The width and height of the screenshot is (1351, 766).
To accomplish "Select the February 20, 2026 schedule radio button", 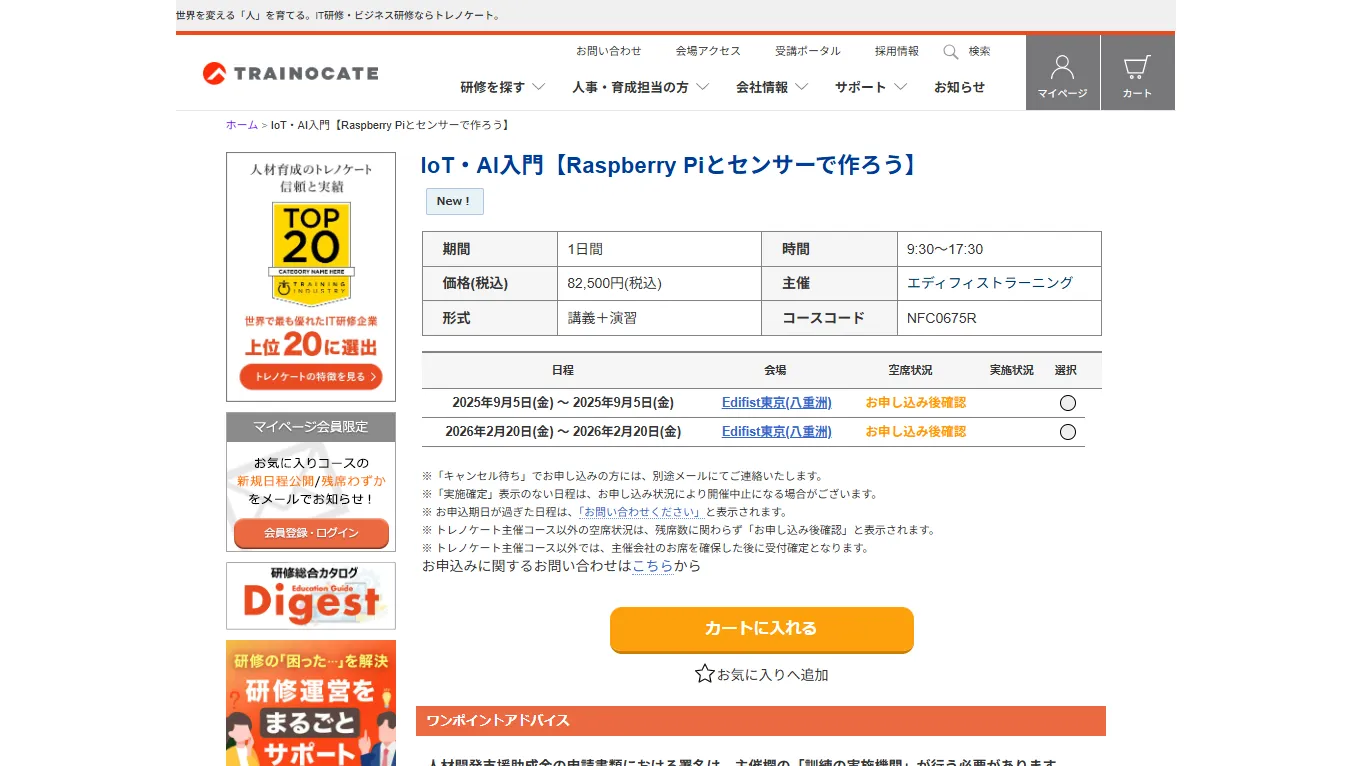I will [x=1067, y=432].
